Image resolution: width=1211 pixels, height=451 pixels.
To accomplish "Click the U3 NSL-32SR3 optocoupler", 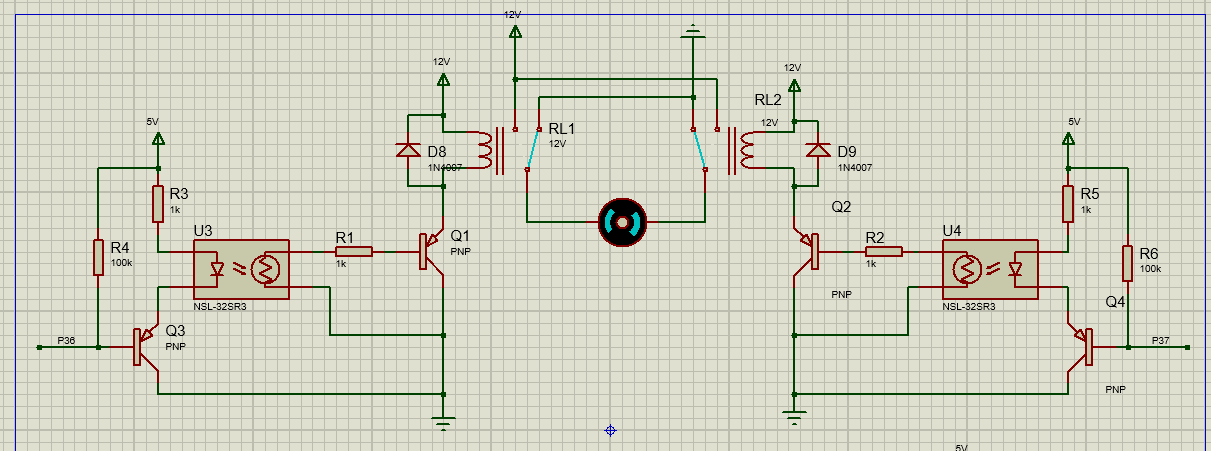I will 240,269.
